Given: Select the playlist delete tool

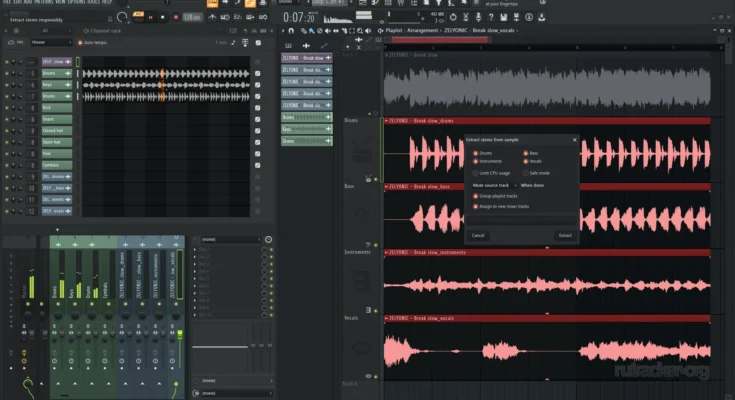Looking at the screenshot, I should click(320, 30).
